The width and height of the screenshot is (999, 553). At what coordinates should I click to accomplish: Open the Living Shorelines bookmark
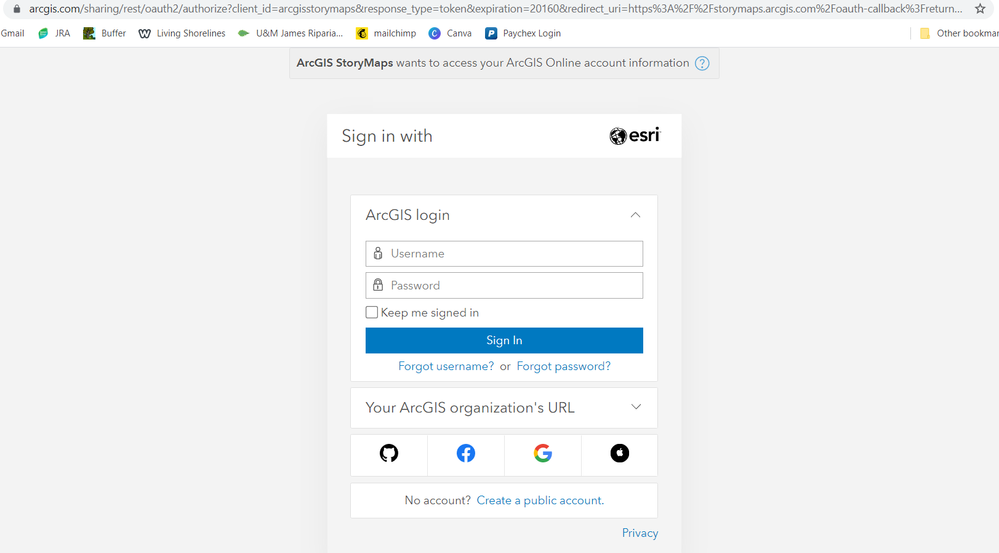(x=182, y=33)
